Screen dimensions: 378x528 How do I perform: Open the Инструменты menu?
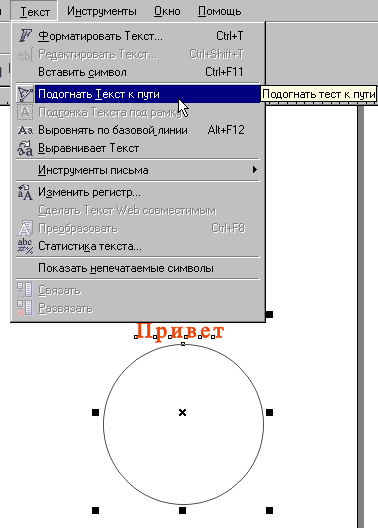click(102, 11)
